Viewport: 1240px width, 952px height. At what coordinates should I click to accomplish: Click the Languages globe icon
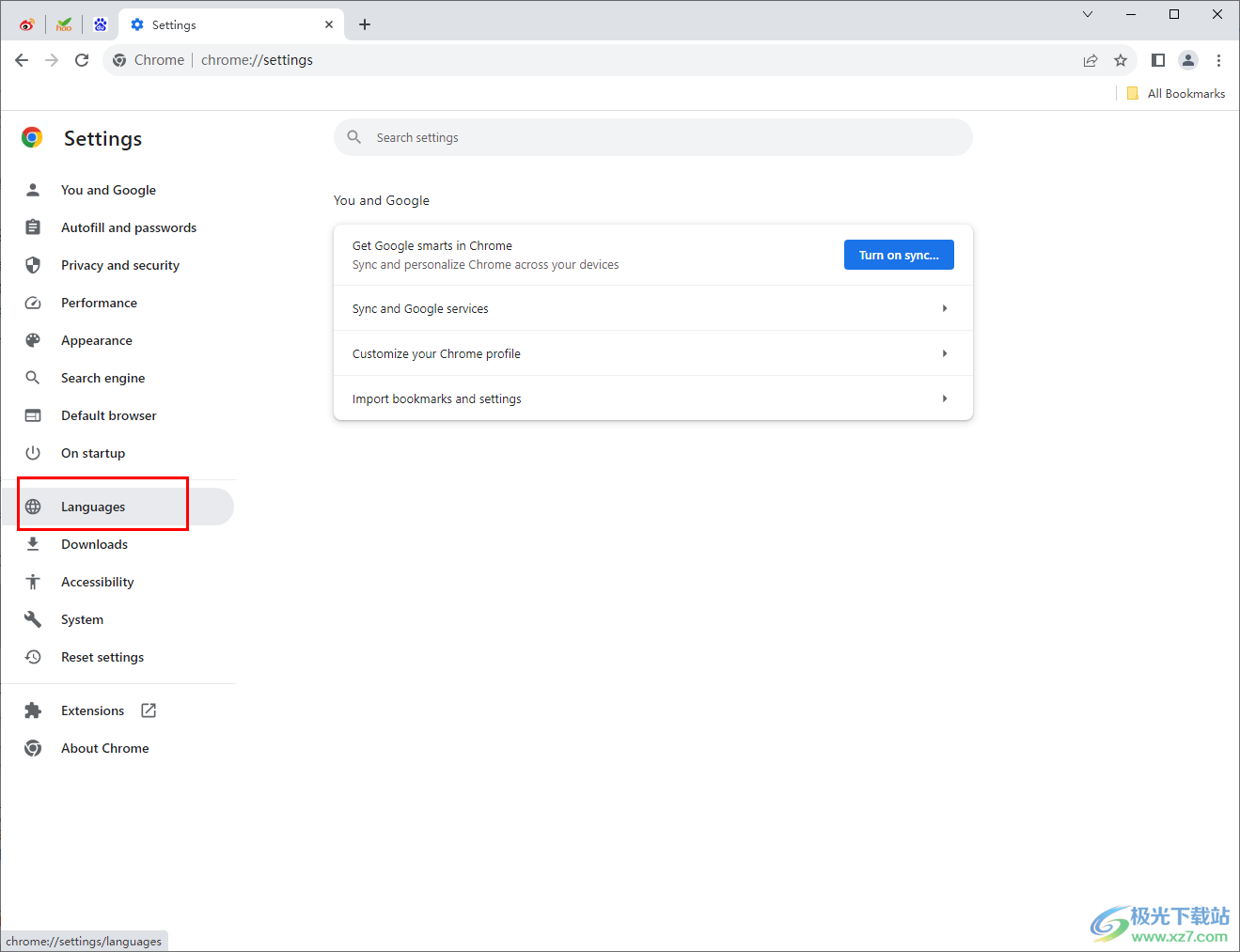33,507
